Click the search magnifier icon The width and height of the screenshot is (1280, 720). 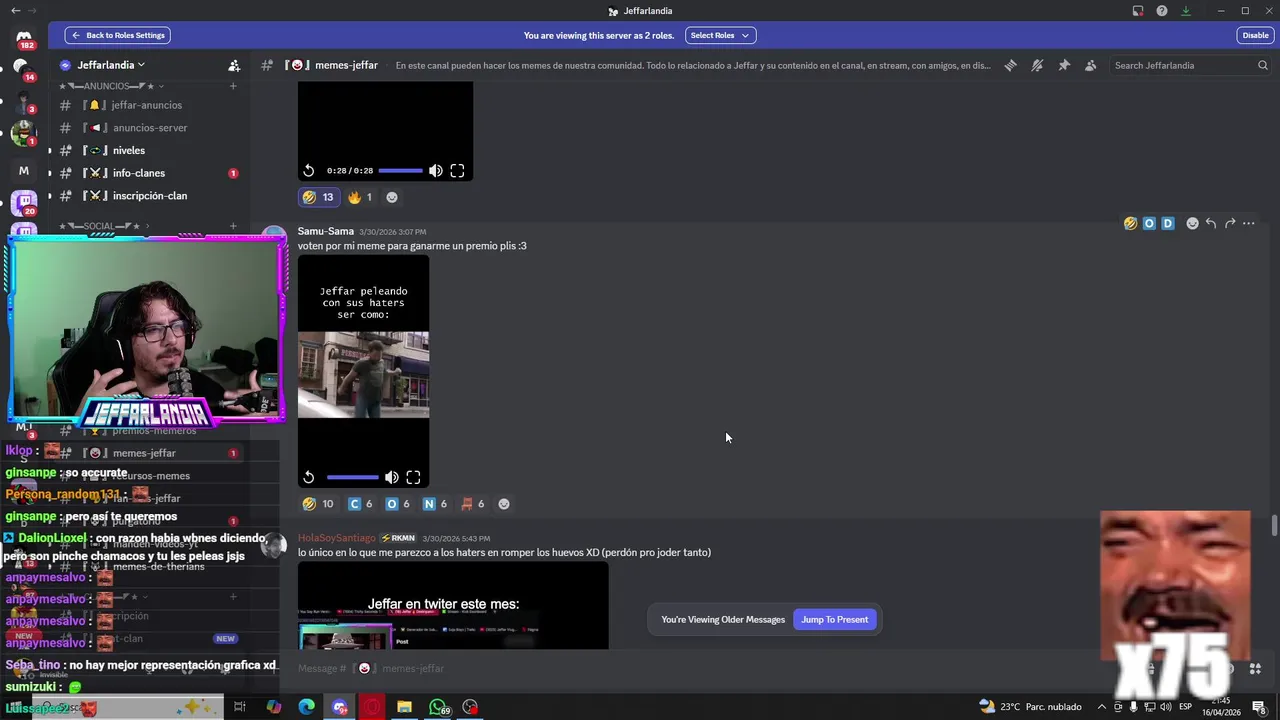(x=1263, y=65)
